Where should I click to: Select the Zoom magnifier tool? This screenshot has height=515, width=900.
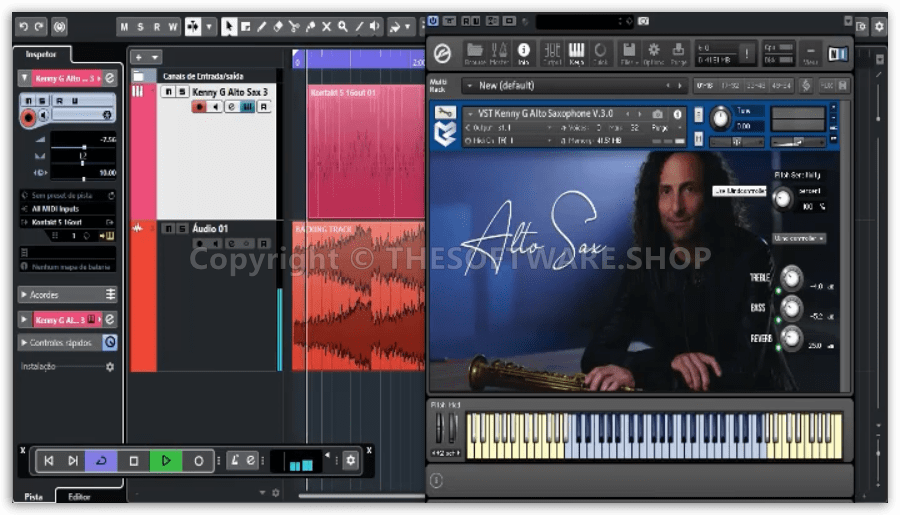click(x=343, y=26)
